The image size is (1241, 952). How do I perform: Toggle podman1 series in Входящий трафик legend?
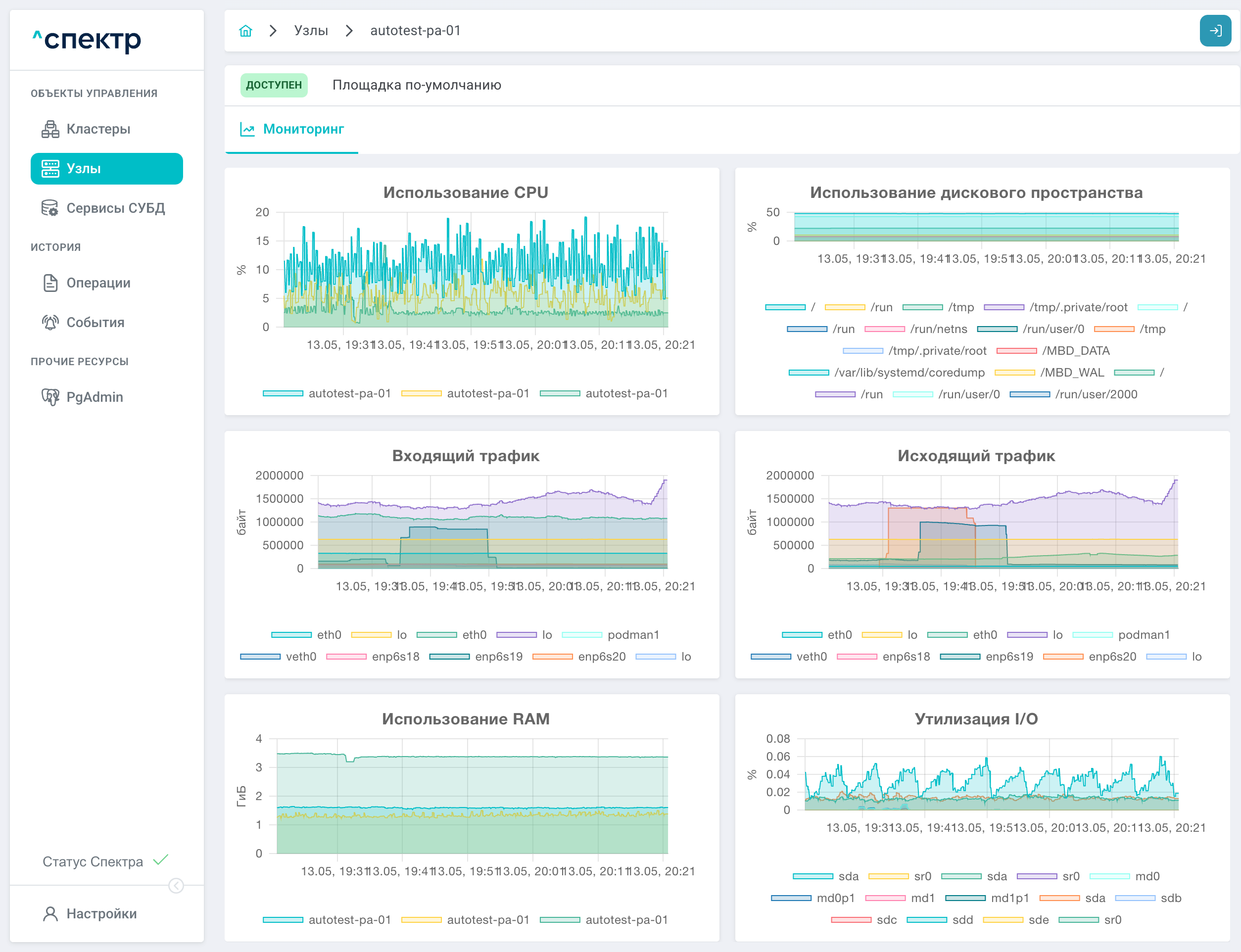[x=611, y=635]
